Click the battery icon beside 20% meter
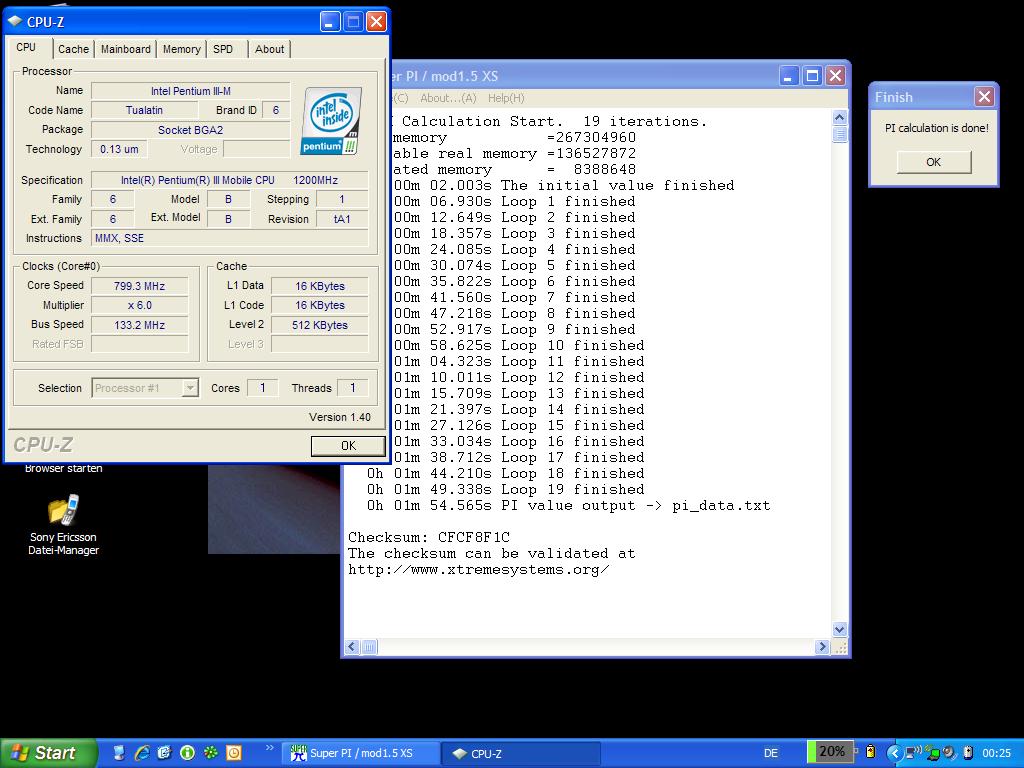 [x=870, y=752]
